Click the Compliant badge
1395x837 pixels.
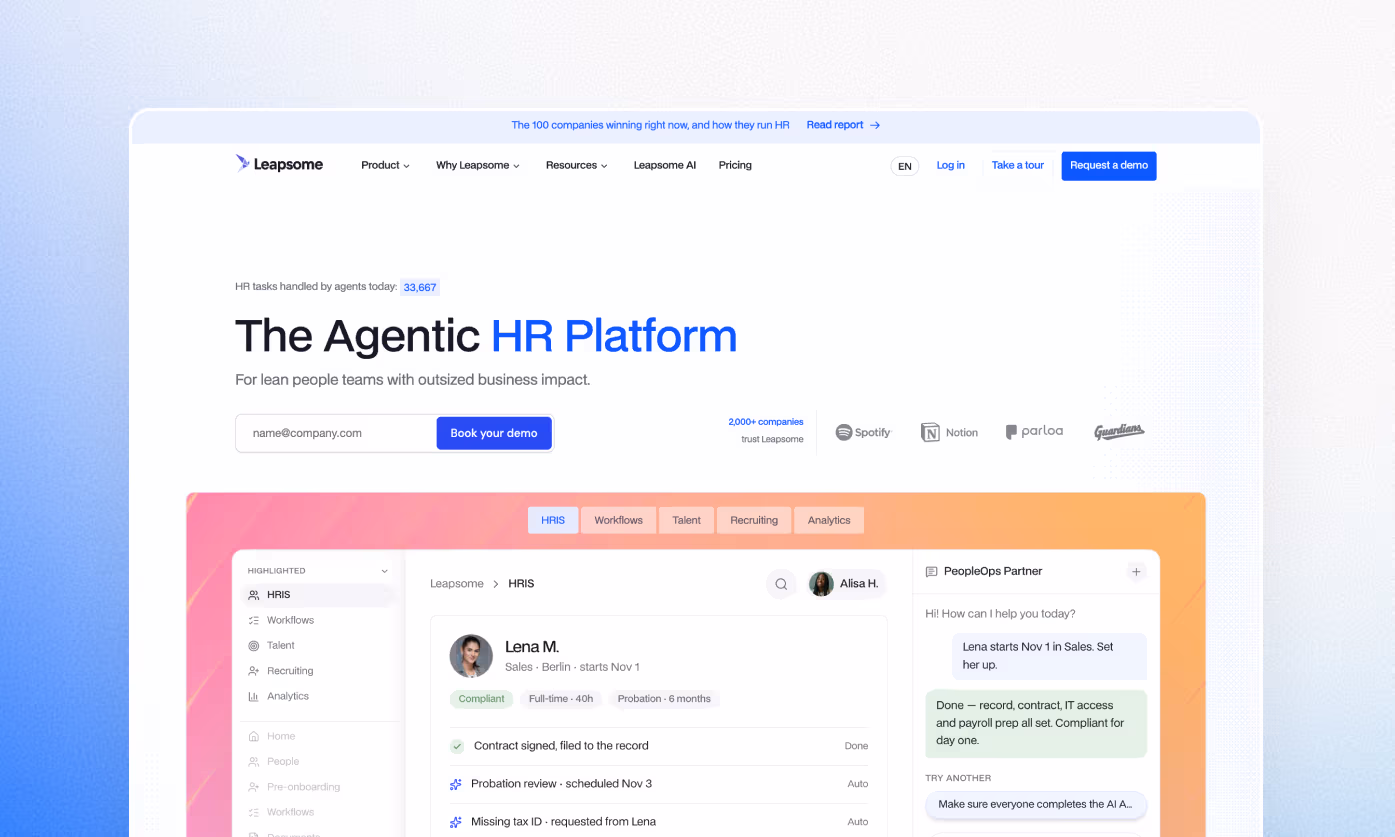click(482, 699)
